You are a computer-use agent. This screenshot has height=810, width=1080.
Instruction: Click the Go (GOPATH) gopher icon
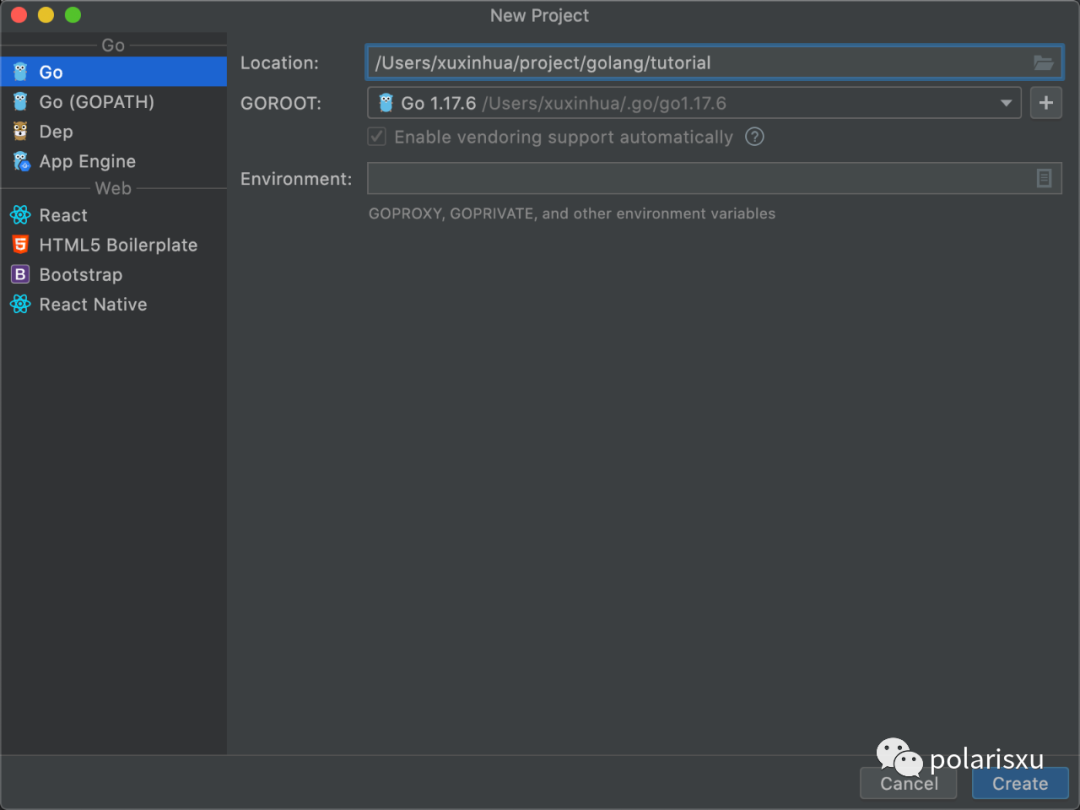20,102
